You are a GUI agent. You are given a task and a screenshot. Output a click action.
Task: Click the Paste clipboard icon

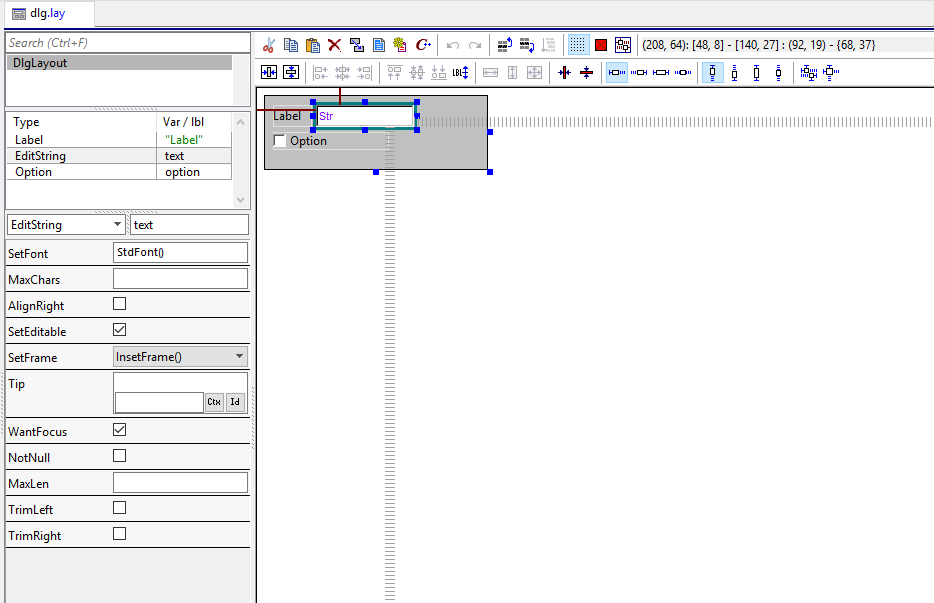[312, 45]
